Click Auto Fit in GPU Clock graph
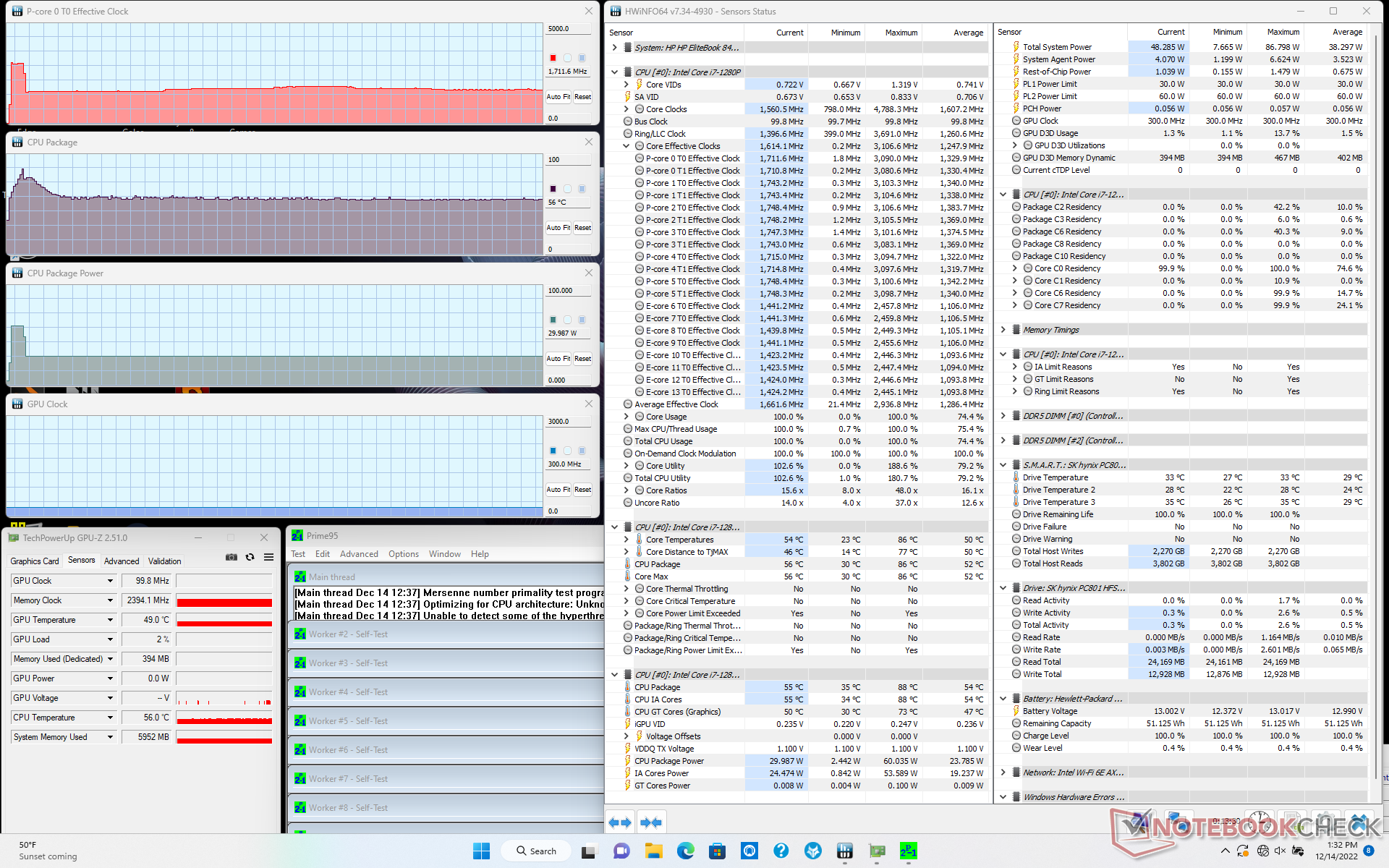 point(558,490)
